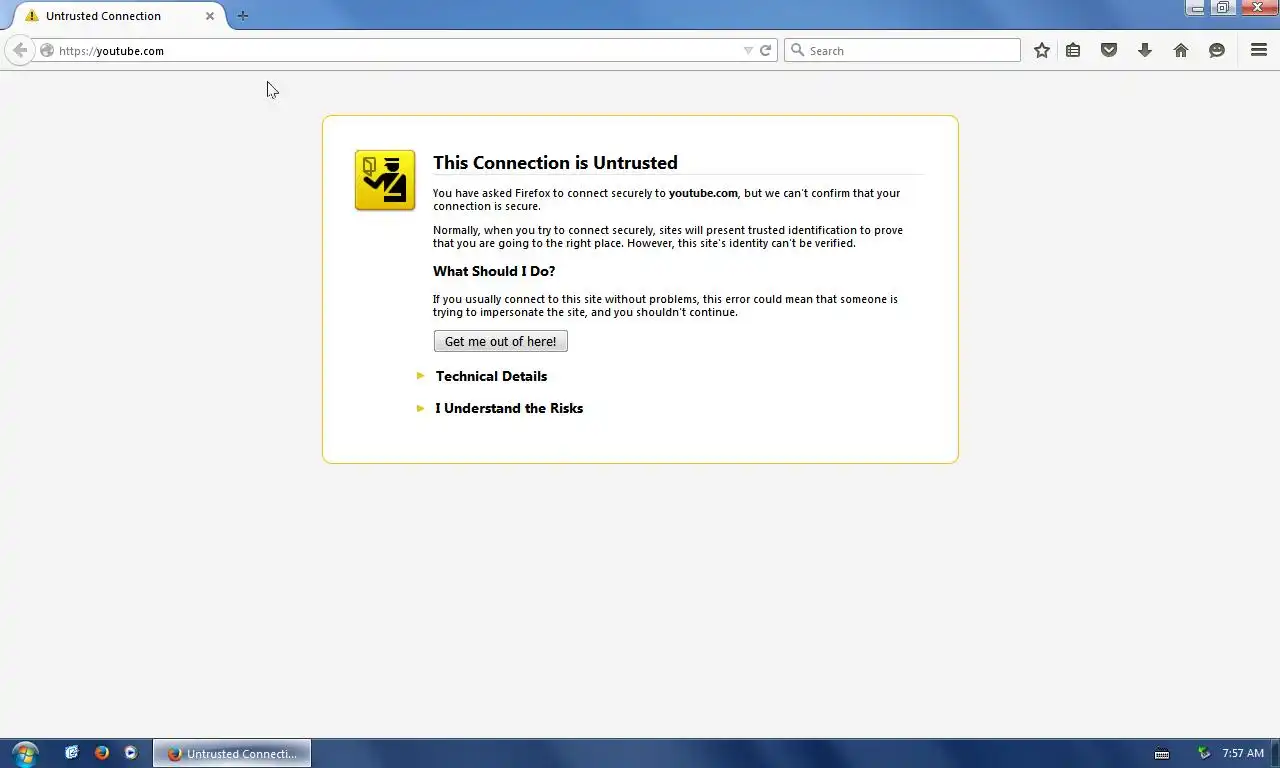Close the Firefox window
Image resolution: width=1280 pixels, height=768 pixels.
point(1258,8)
